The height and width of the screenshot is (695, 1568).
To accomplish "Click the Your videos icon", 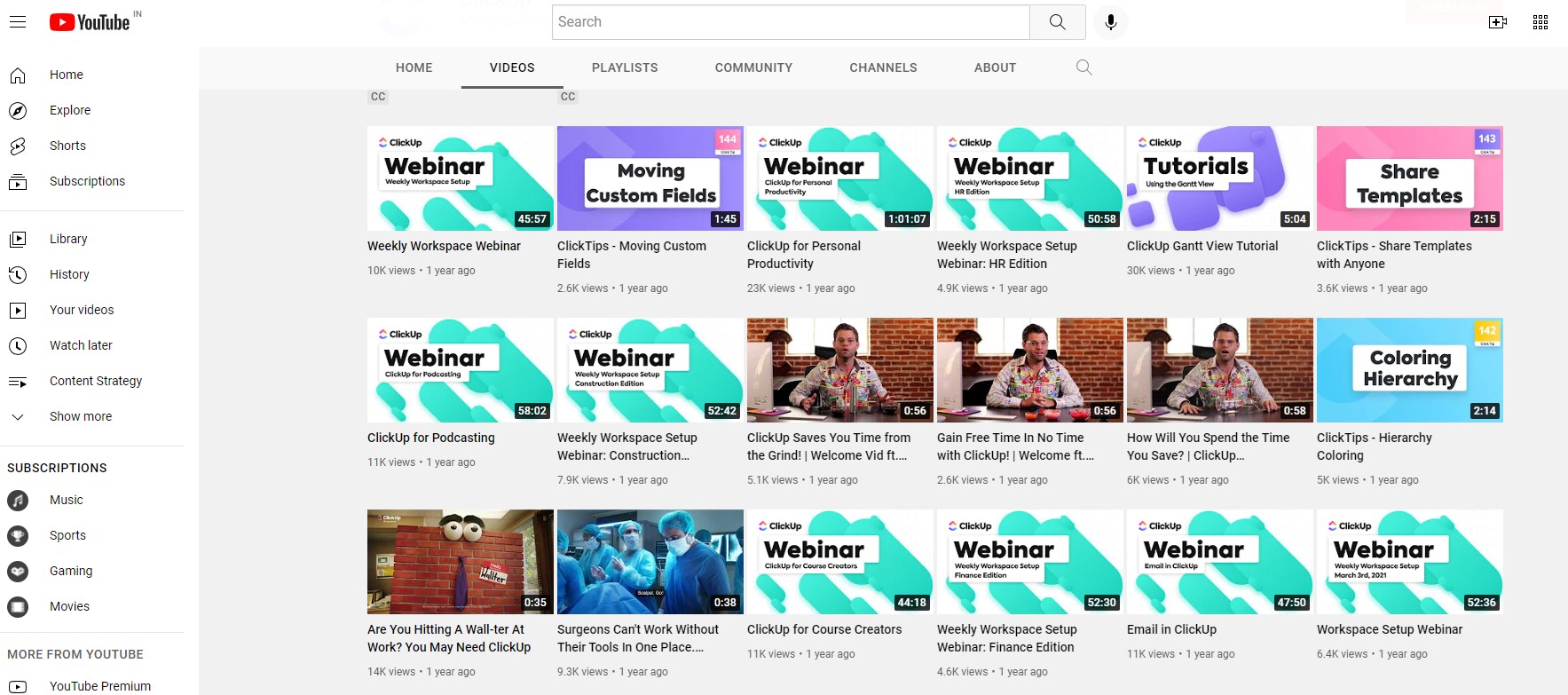I will pos(18,311).
